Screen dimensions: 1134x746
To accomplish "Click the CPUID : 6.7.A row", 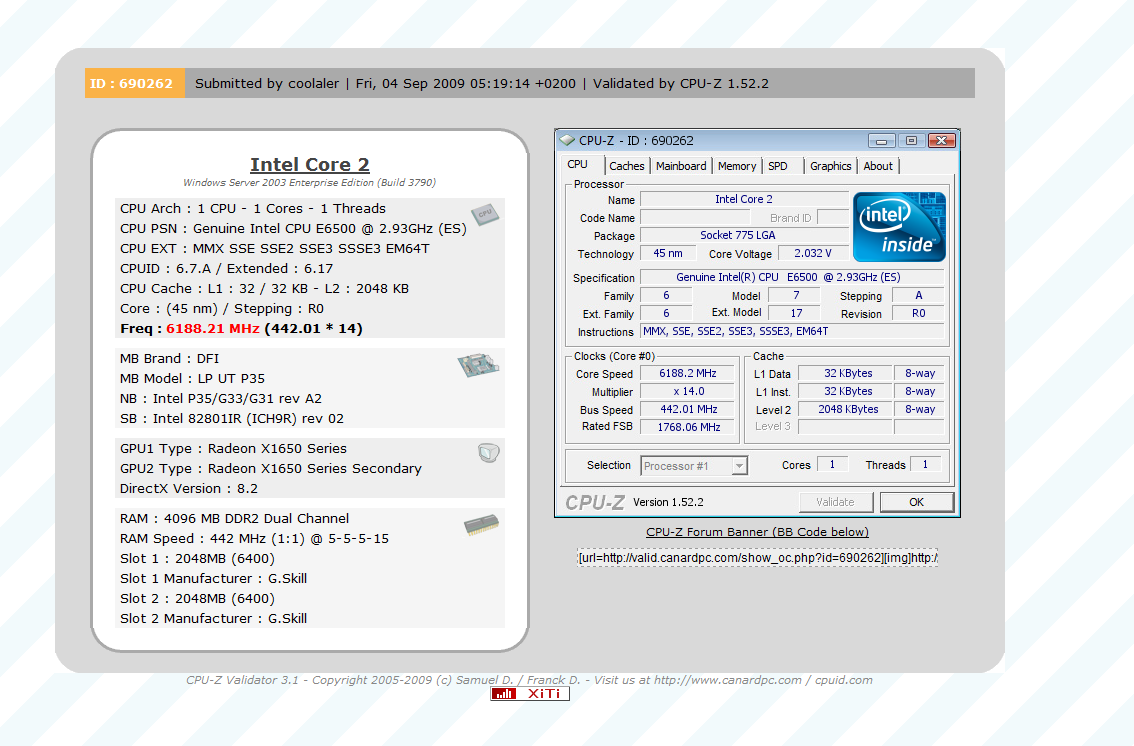I will point(226,269).
